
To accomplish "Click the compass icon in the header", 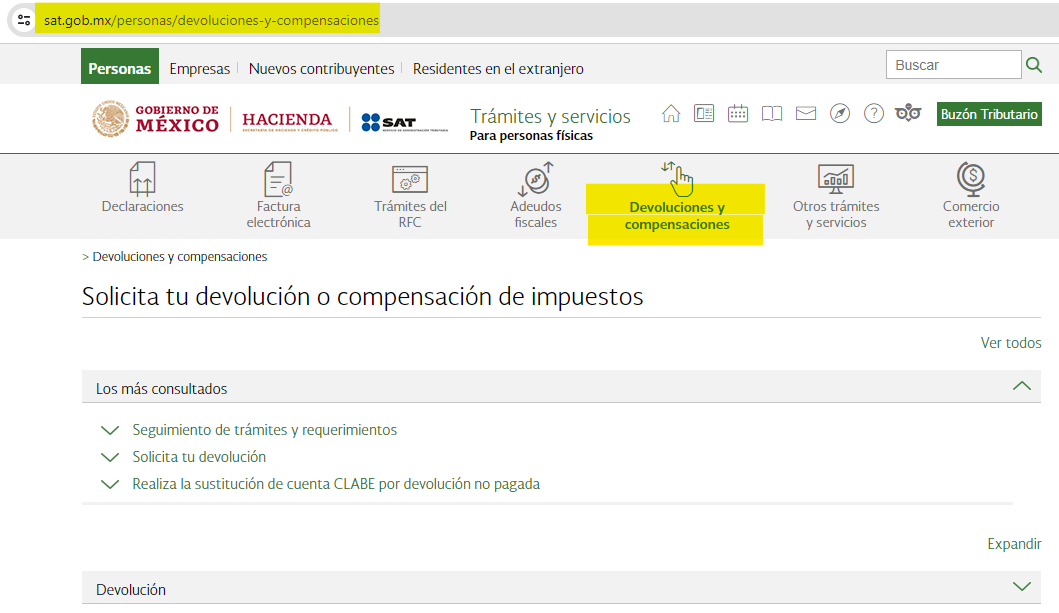I will (x=840, y=114).
